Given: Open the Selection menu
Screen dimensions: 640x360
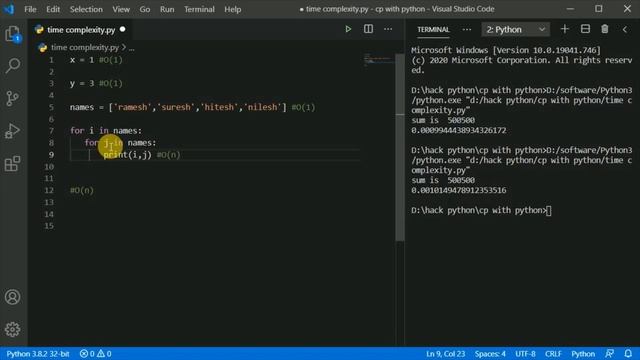Looking at the screenshot, I should coord(86,9).
